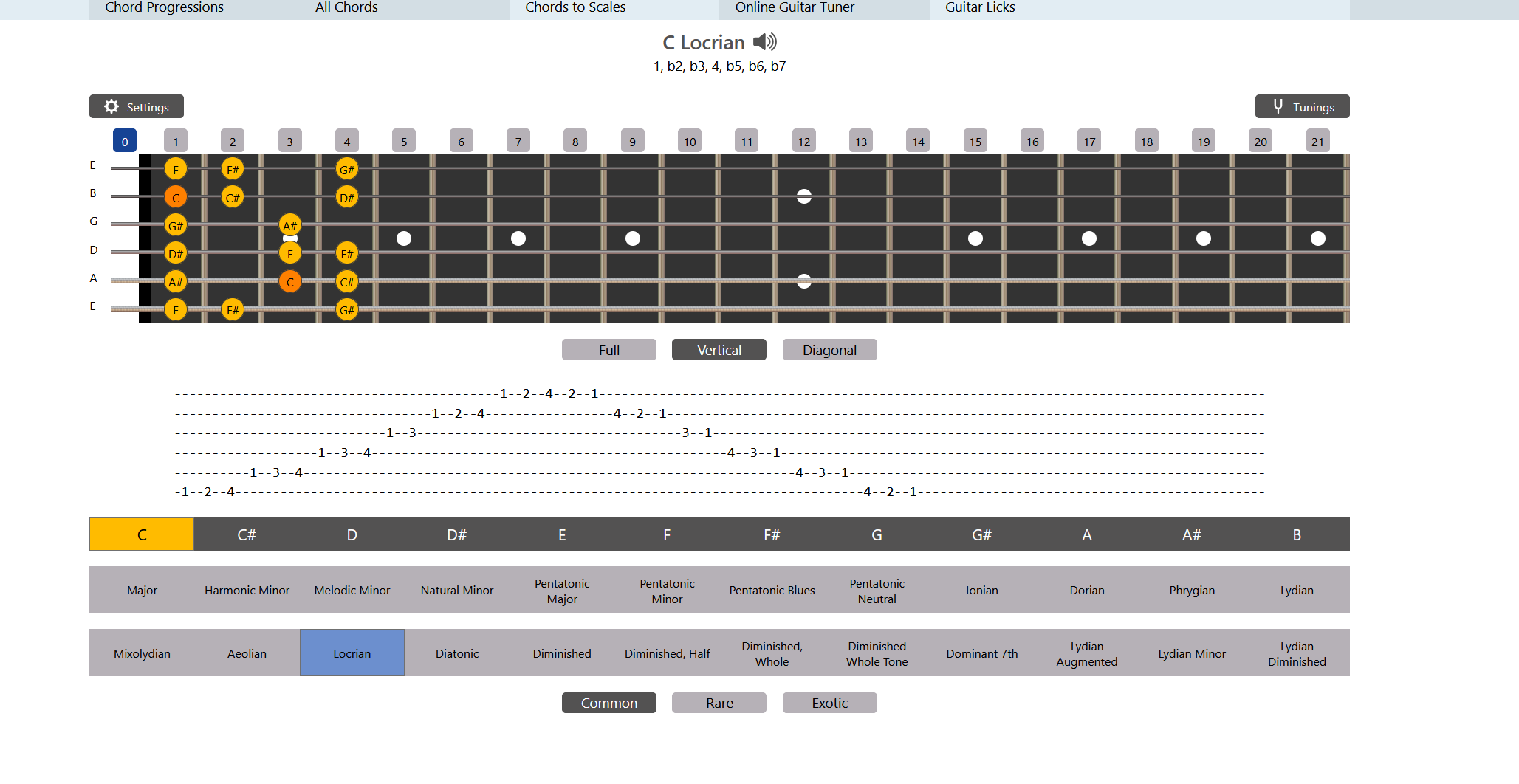The width and height of the screenshot is (1519, 784).
Task: Select fret position 15 marker
Action: (x=975, y=141)
